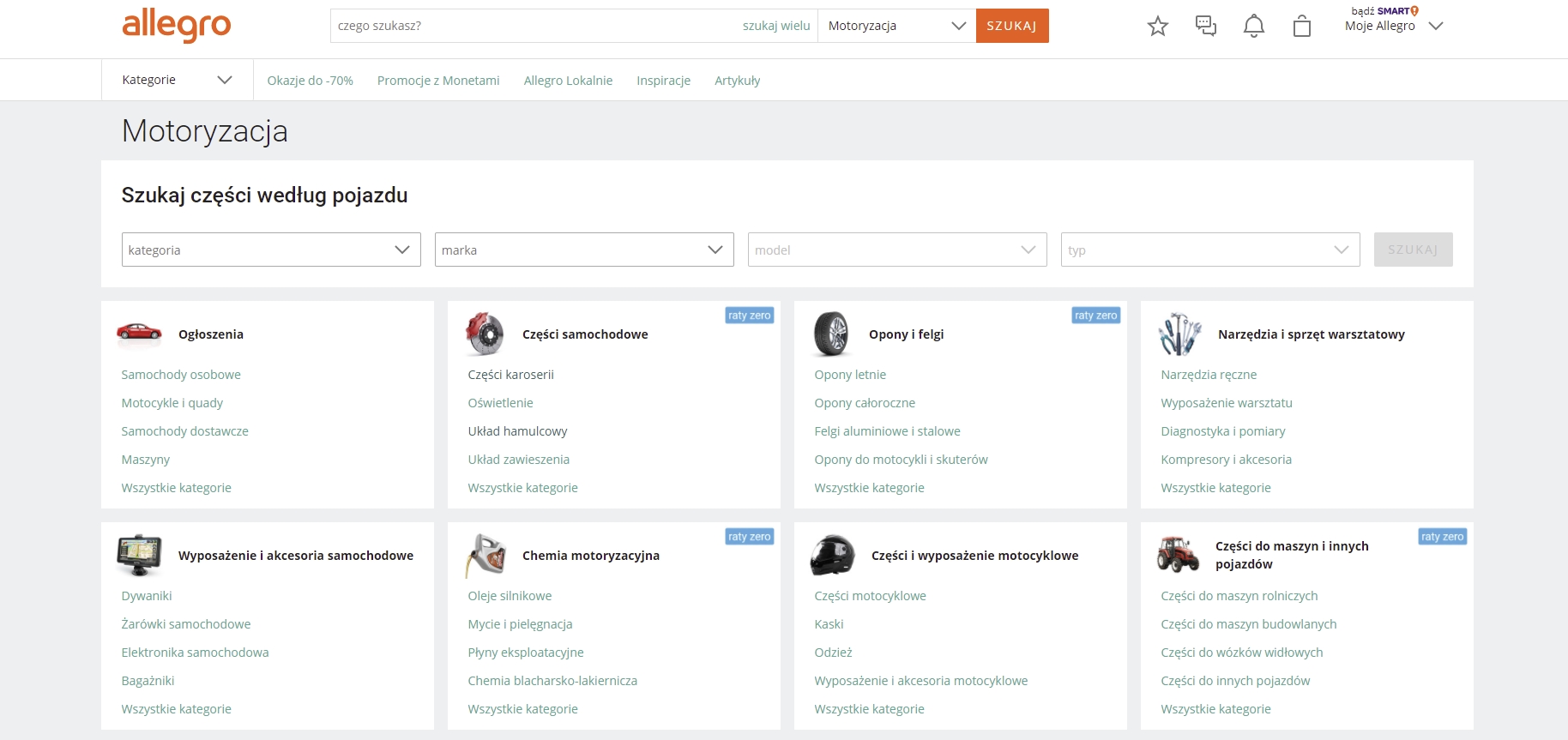Screen dimensions: 1568x740
Task: Click raty zero badge on Części do maszyn
Action: (1443, 537)
